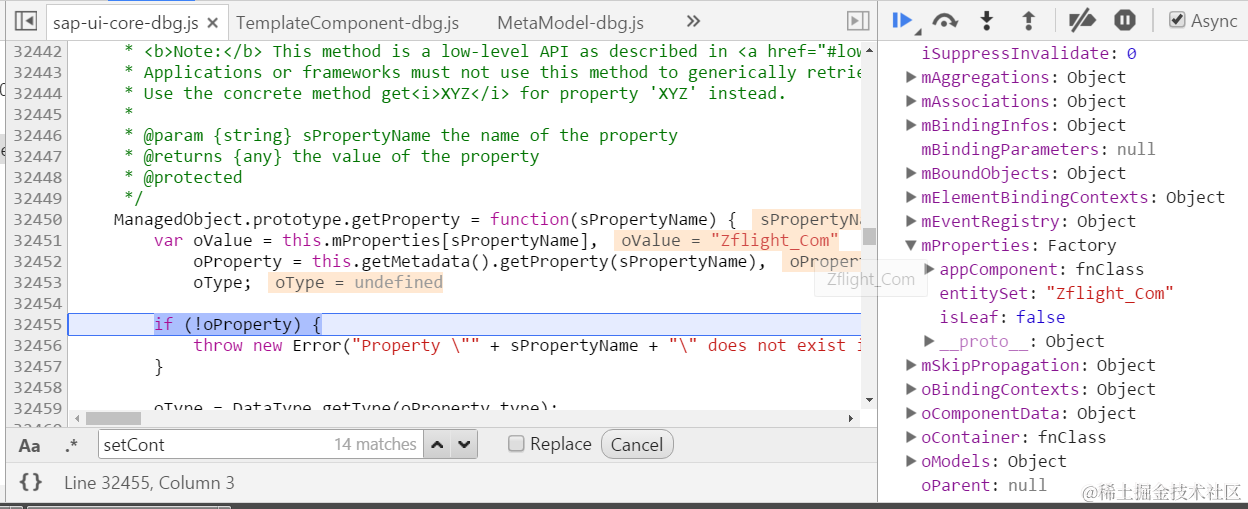Expand mElementBindingContexts object
This screenshot has width=1248, height=509.
[x=911, y=197]
